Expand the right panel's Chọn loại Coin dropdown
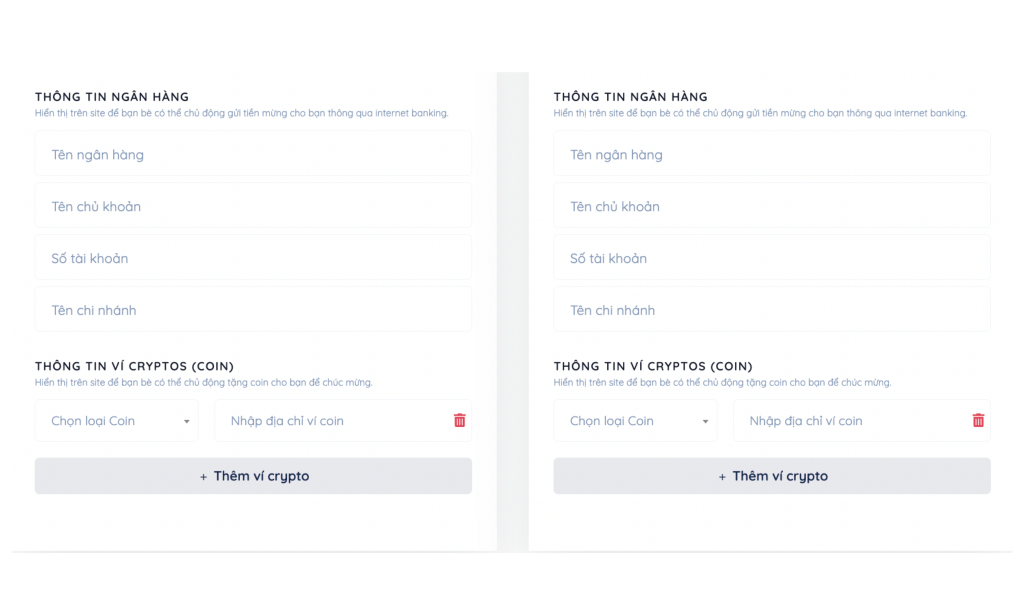This screenshot has height=600, width=1024. 635,421
